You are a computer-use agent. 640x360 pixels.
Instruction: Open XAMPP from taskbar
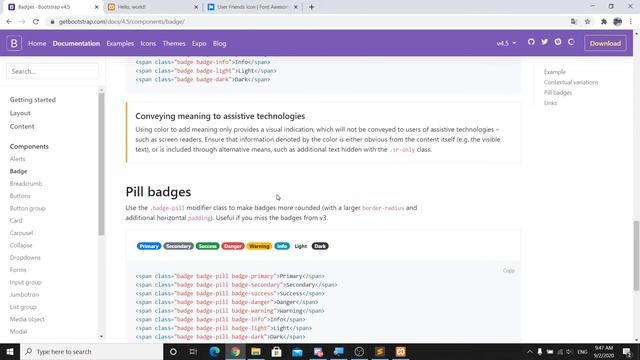point(401,351)
